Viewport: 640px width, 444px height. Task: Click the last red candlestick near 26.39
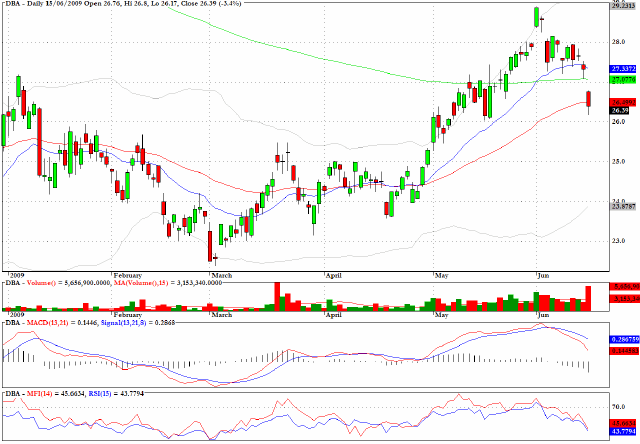(x=589, y=99)
